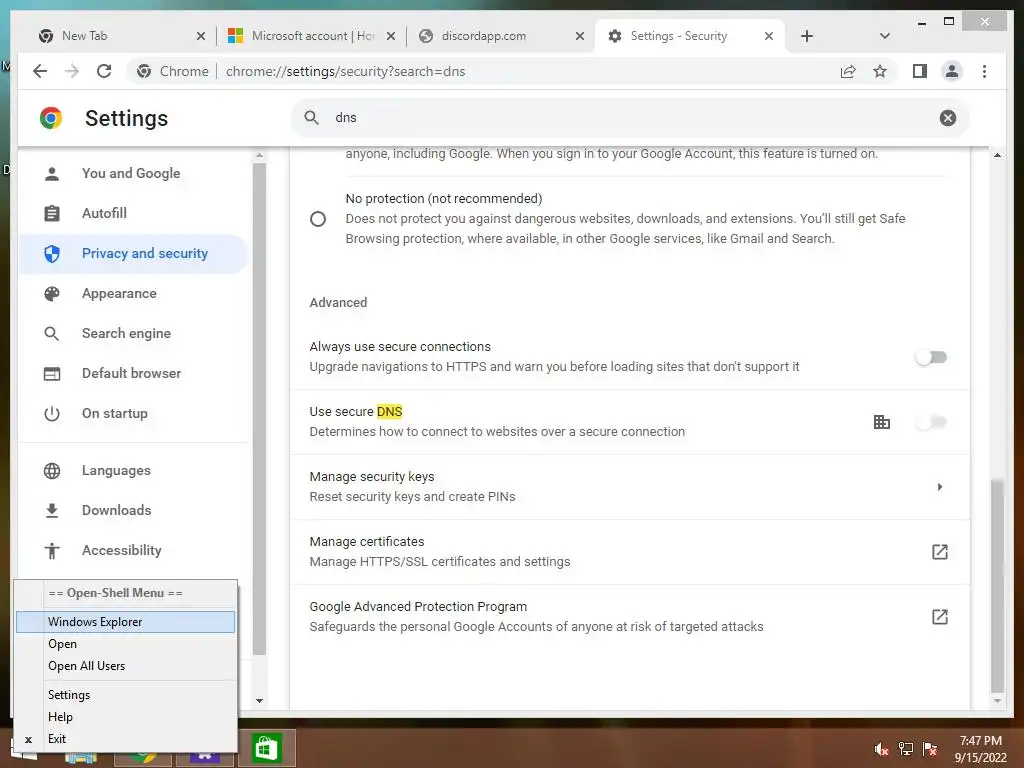
Task: Clear the dns search with the X icon
Action: pos(948,118)
